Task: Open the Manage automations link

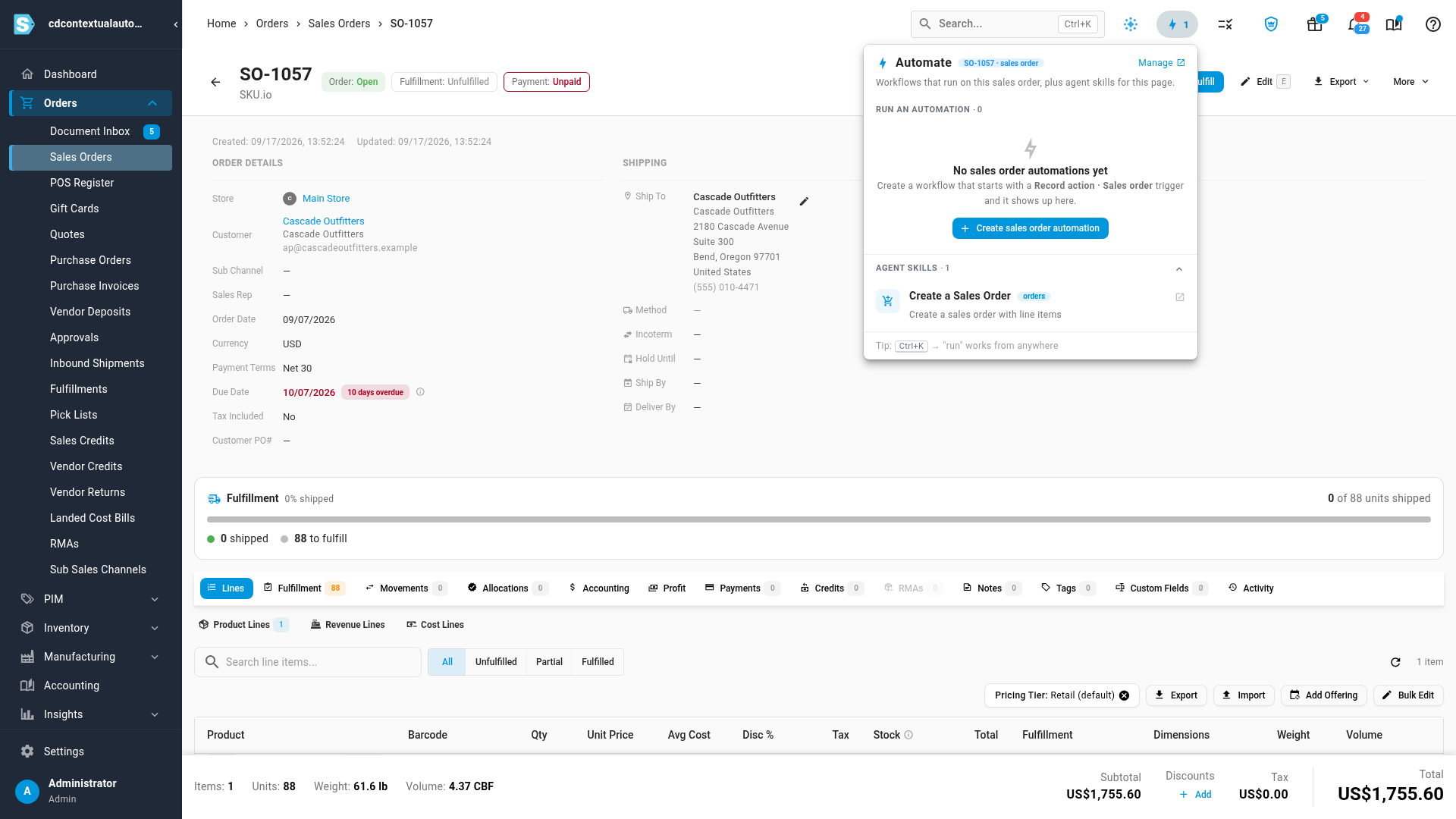Action: [x=1162, y=63]
